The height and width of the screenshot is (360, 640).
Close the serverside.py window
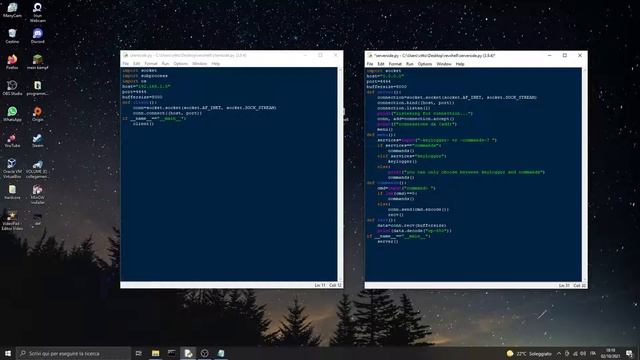[x=580, y=56]
